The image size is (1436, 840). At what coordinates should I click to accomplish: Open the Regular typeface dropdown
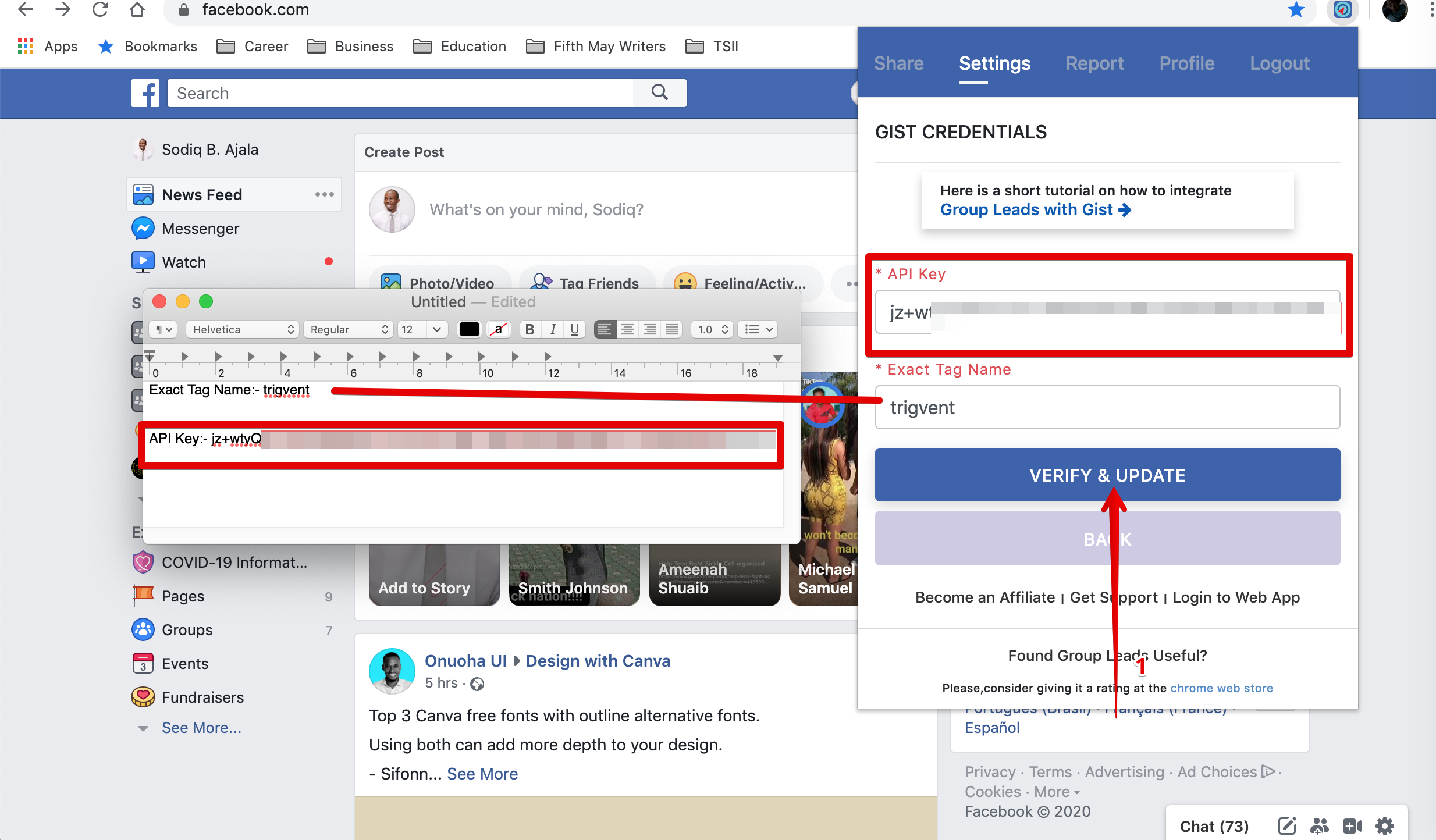pyautogui.click(x=349, y=329)
